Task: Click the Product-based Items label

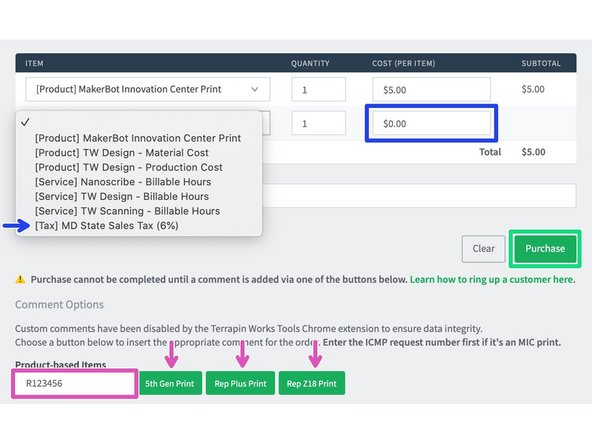Action: click(x=60, y=365)
